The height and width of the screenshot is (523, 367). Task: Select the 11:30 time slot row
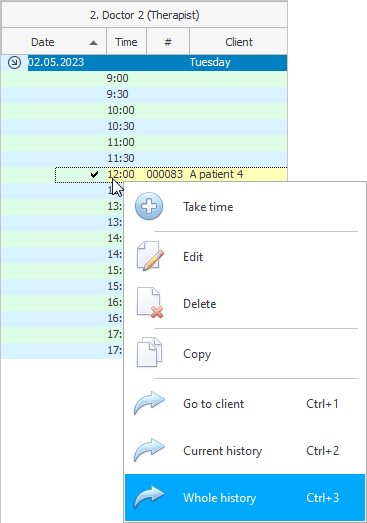144,158
